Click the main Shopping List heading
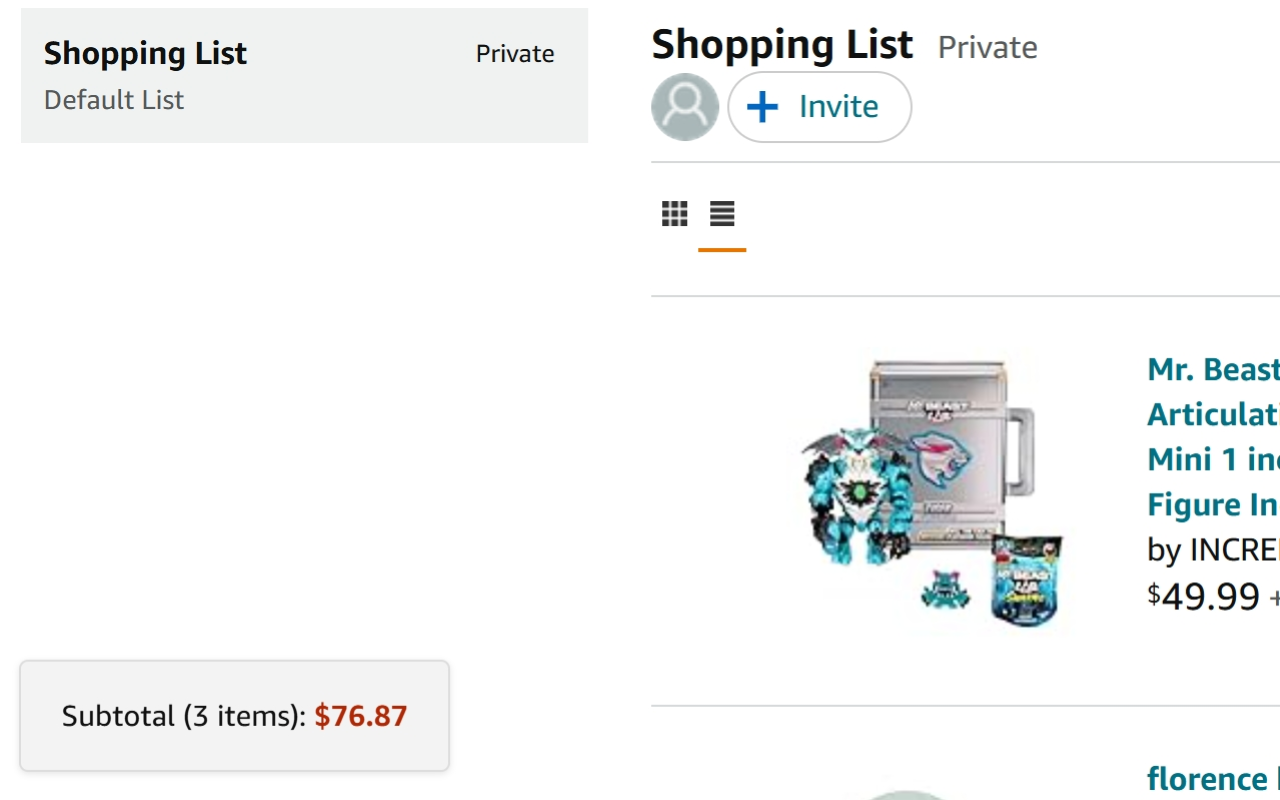The height and width of the screenshot is (800, 1280). 782,45
